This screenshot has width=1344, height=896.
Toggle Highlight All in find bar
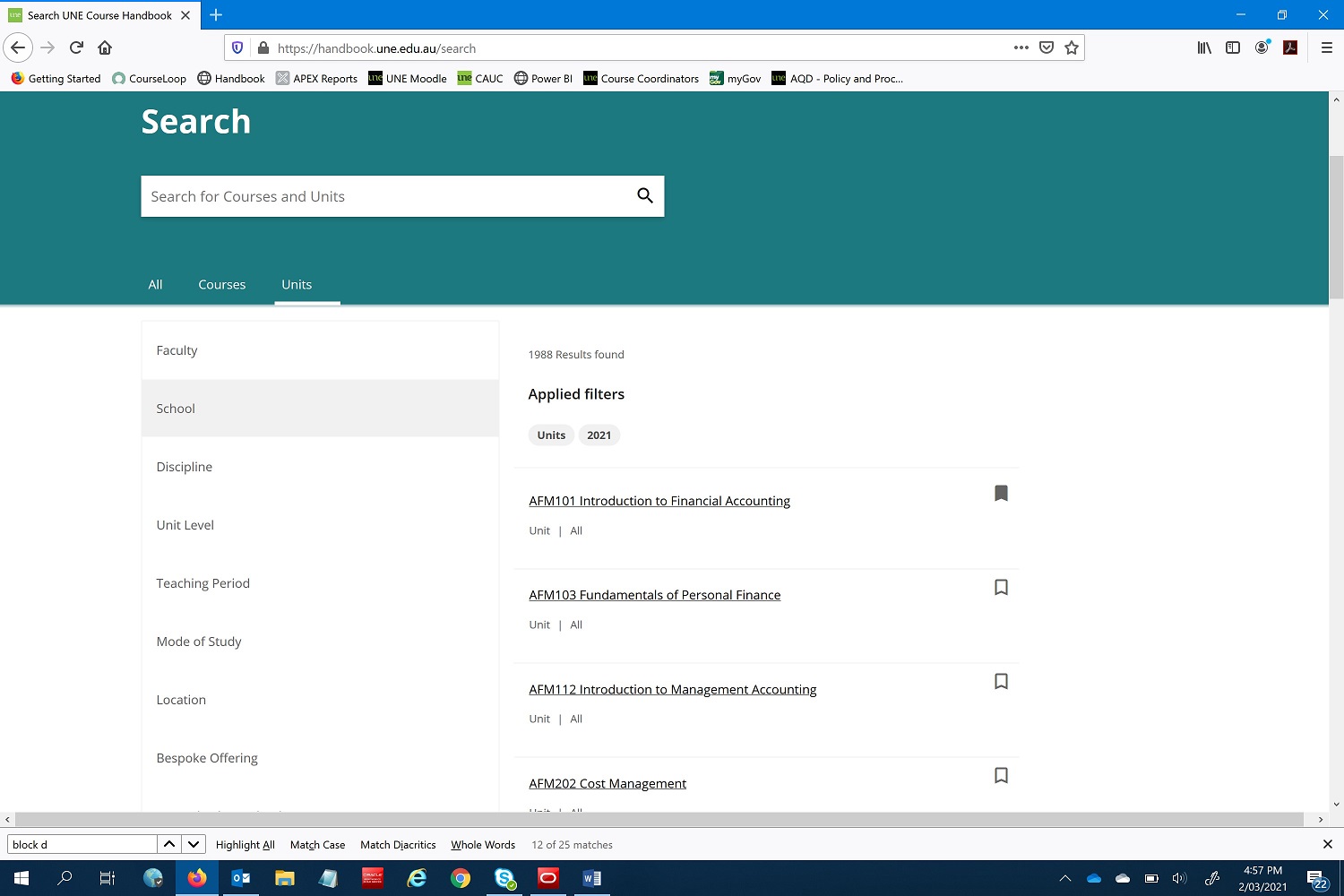[x=245, y=845]
